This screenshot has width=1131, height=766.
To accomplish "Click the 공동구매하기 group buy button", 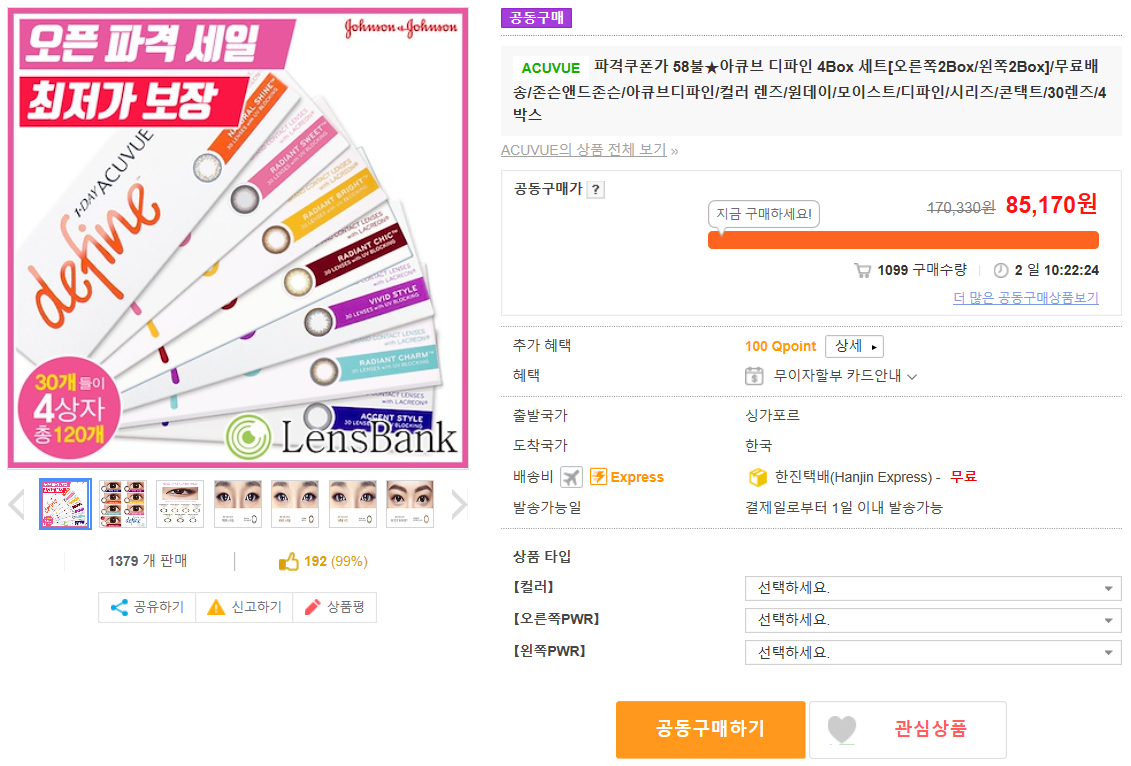I will 710,729.
